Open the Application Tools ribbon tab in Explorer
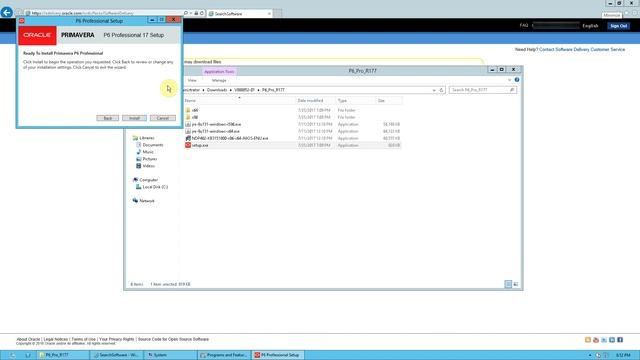The height and width of the screenshot is (360, 640). coord(219,71)
